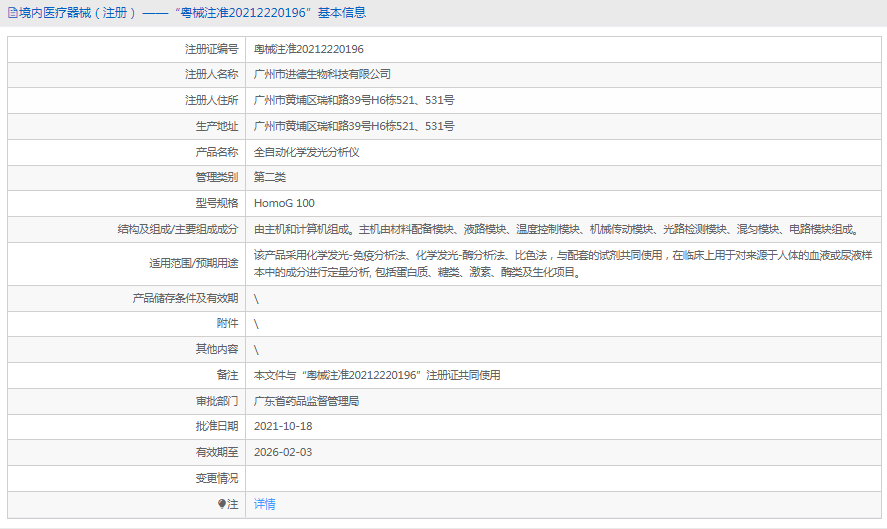Click the 变更情况 row label
This screenshot has width=887, height=529.
(217, 478)
